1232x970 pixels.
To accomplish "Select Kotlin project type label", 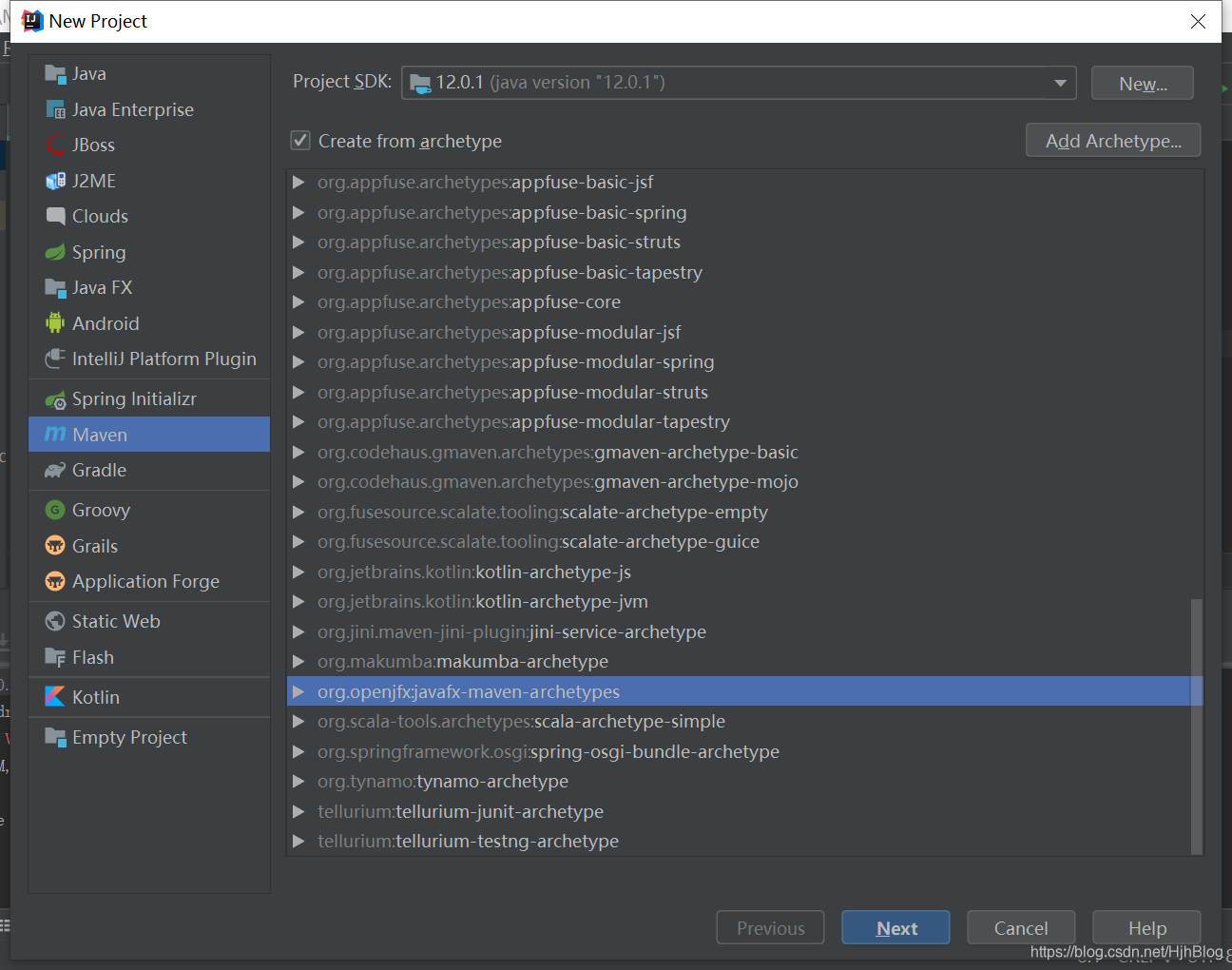I will 96,697.
